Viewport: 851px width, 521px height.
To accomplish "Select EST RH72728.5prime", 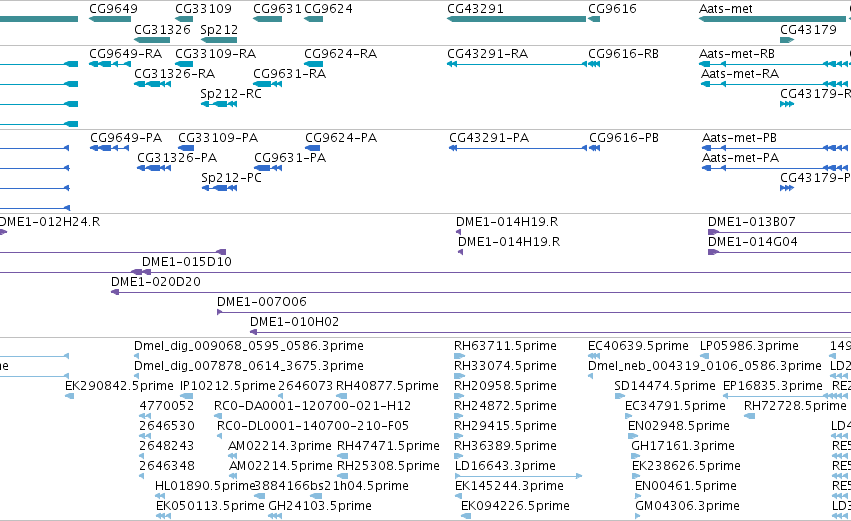I will pos(795,406).
